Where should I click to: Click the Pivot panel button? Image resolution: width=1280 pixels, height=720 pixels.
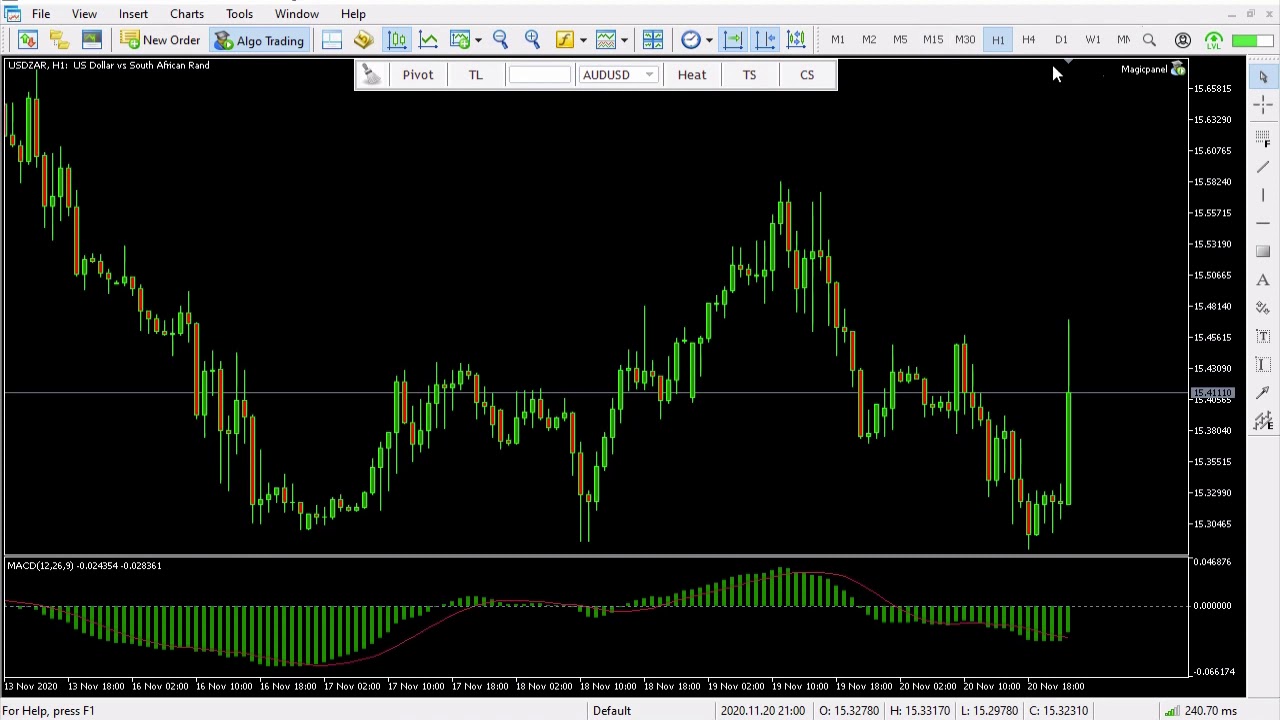418,75
